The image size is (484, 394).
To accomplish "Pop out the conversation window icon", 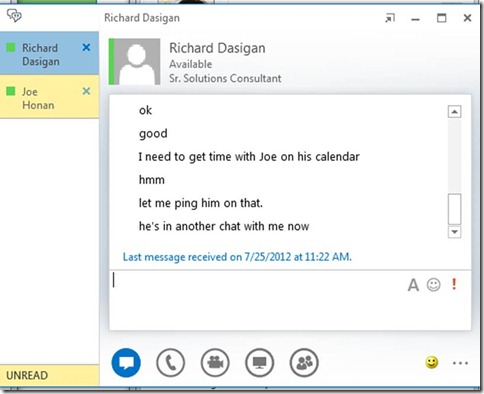I will point(390,18).
